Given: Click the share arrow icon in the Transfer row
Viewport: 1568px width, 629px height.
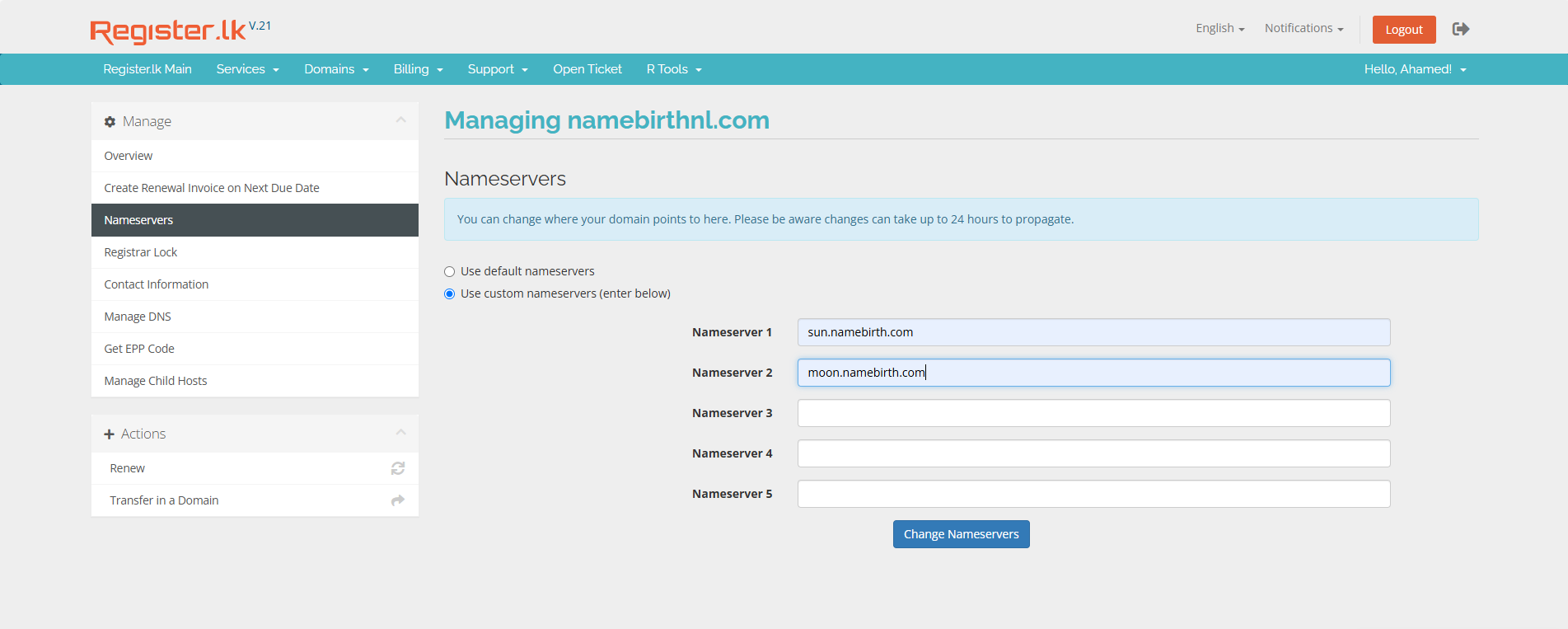Looking at the screenshot, I should click(398, 500).
